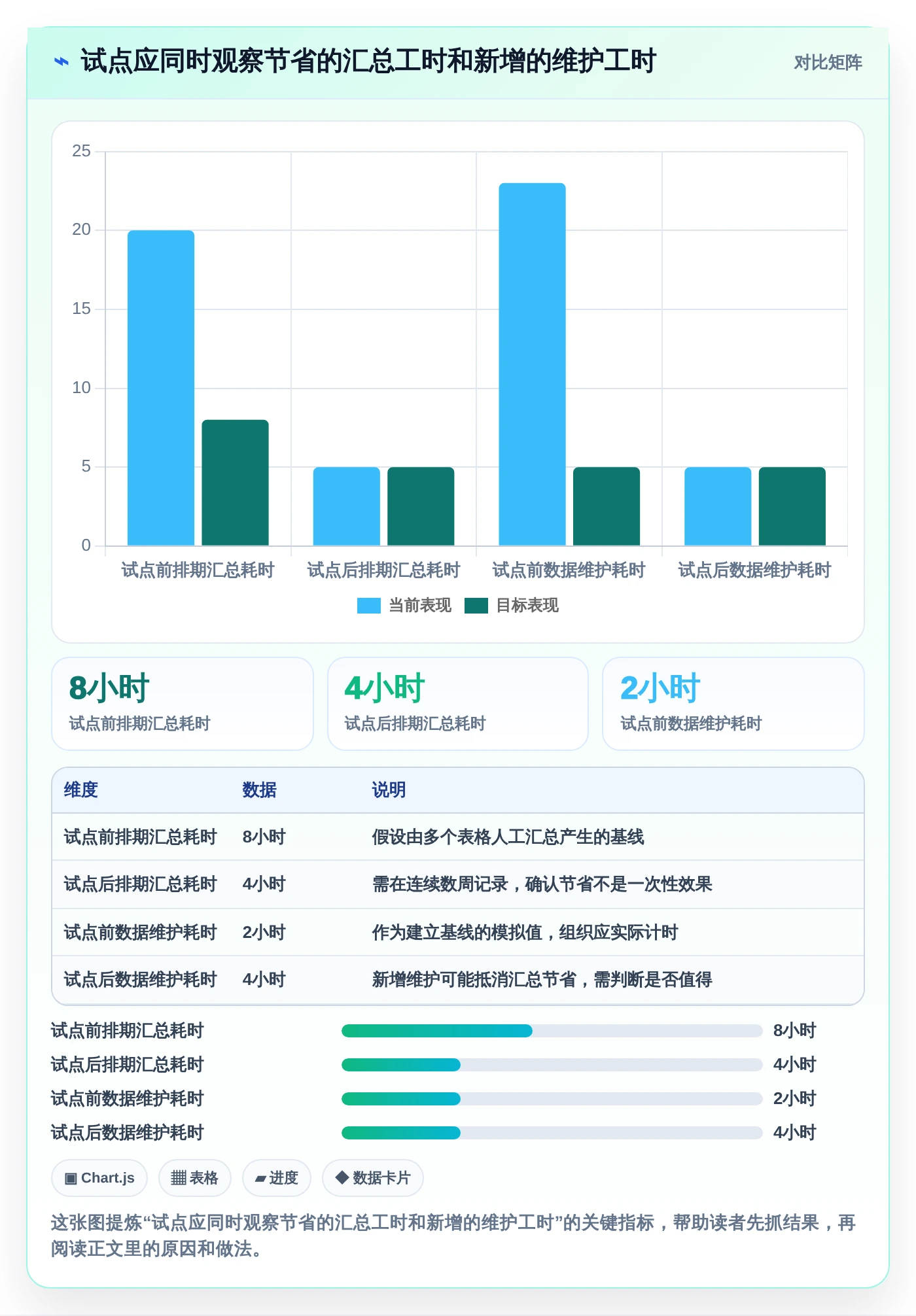
Task: Click progress bar for 试点后排期汇总耗时
Action: click(552, 1065)
